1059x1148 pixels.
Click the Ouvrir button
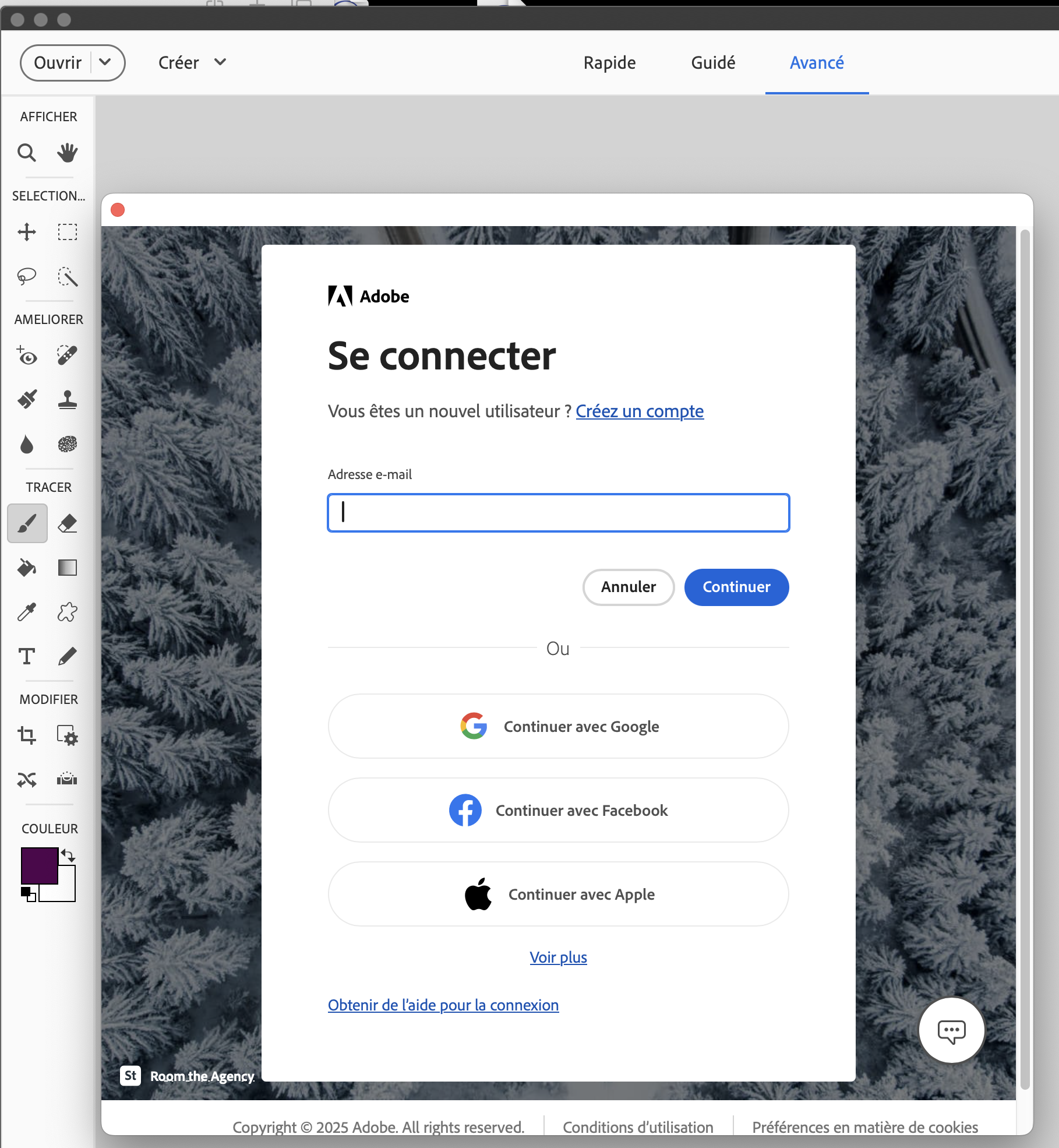57,62
